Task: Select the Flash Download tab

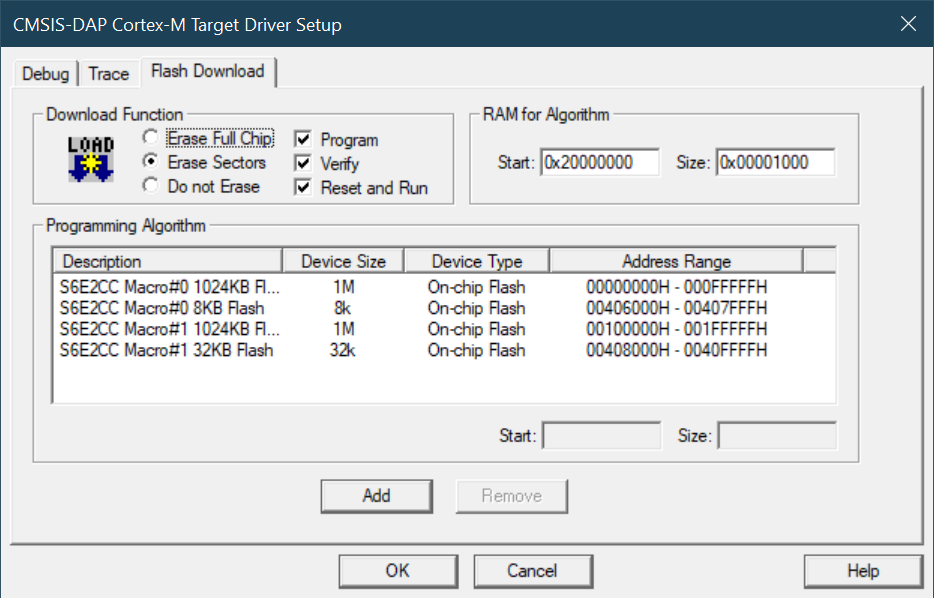Action: pyautogui.click(x=208, y=71)
